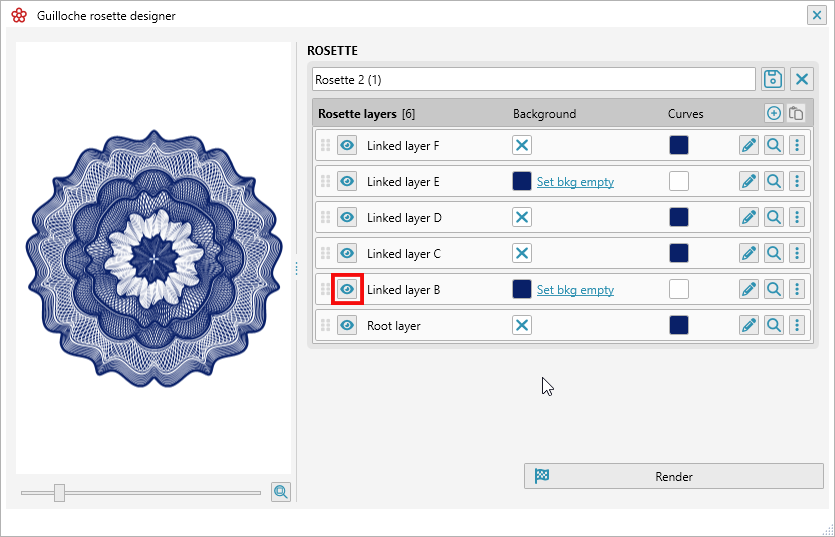Click the rosette preview image
Screen dimensions: 835x537
click(x=153, y=258)
